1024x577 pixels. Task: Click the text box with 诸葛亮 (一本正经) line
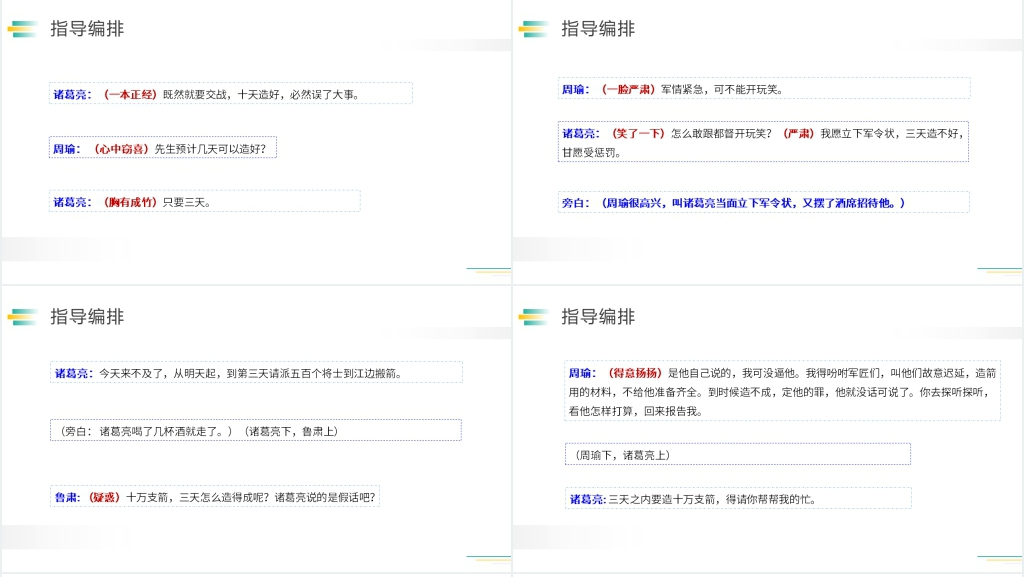tap(230, 94)
